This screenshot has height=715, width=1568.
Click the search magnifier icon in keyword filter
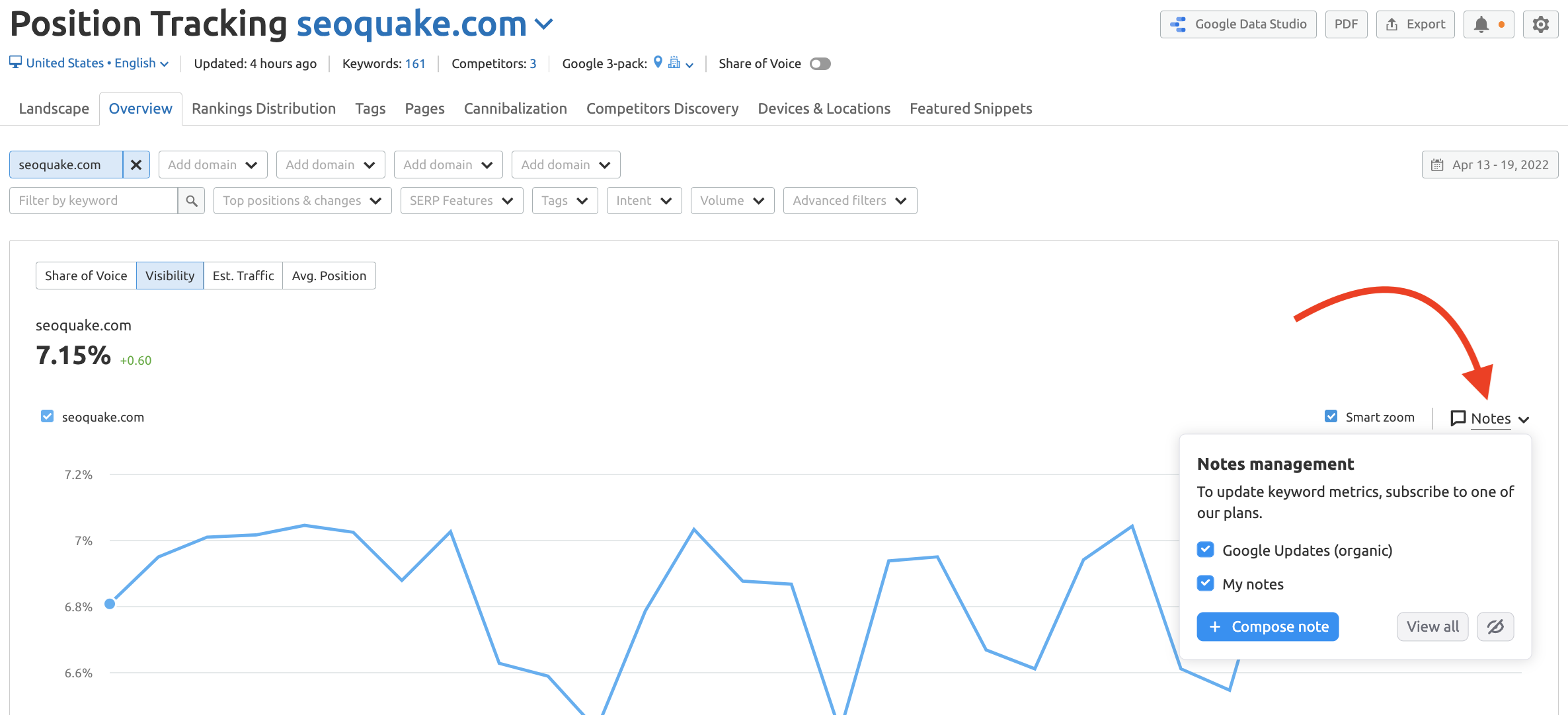[191, 200]
